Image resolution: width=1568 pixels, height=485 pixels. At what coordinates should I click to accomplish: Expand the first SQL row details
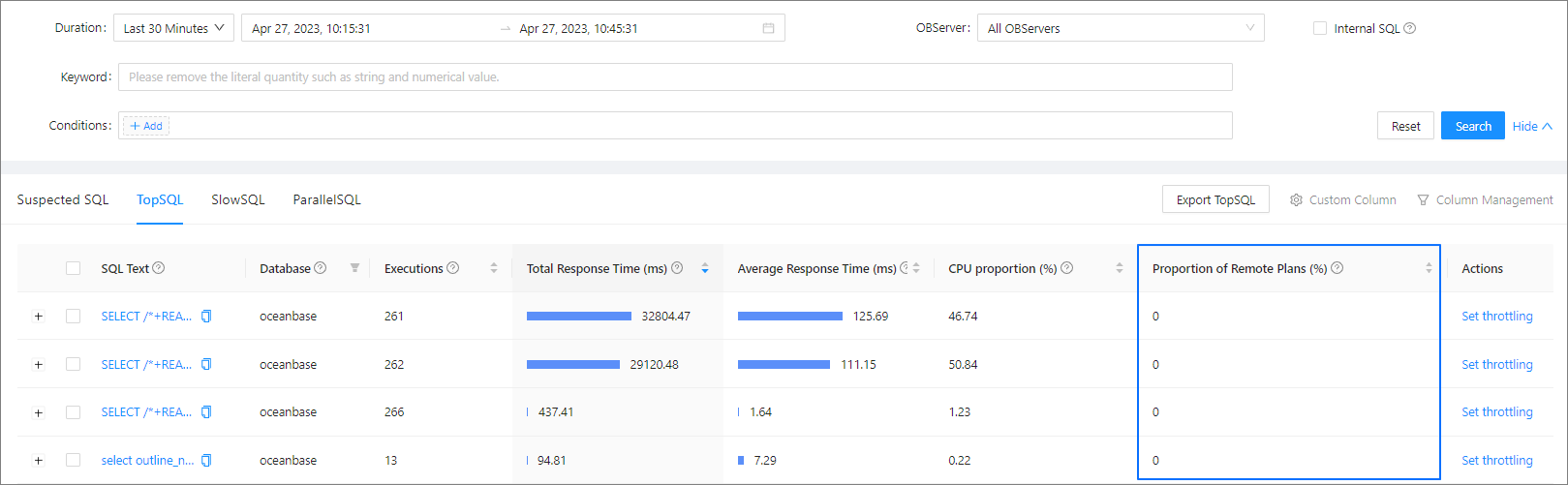[39, 317]
